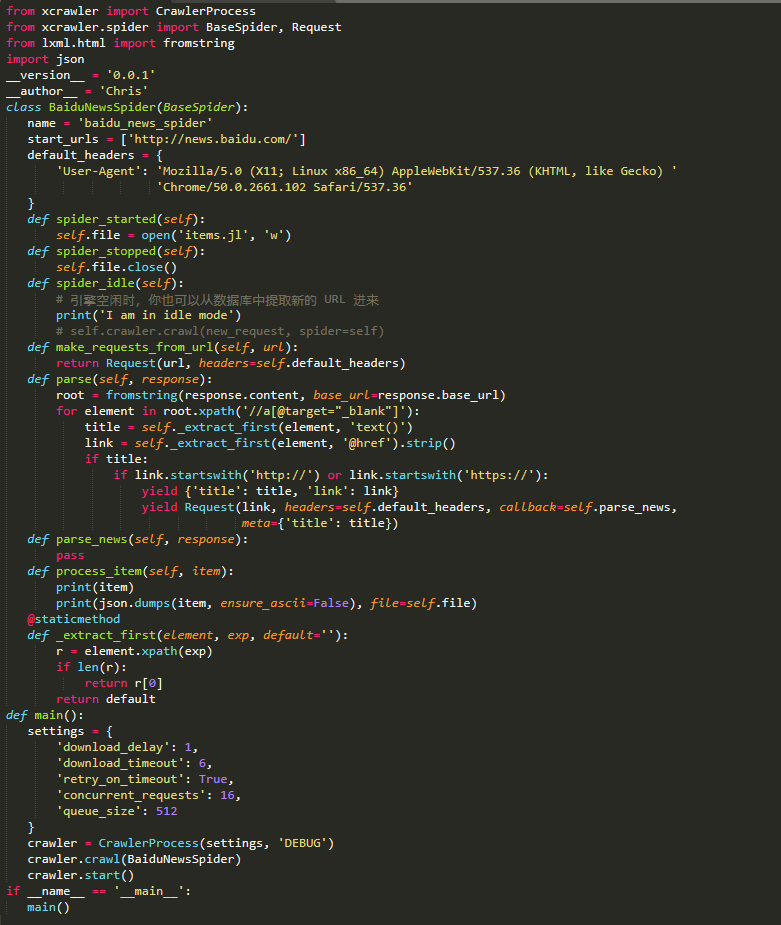This screenshot has height=925, width=781.
Task: Click the 'download_delay' setting key
Action: 113,747
